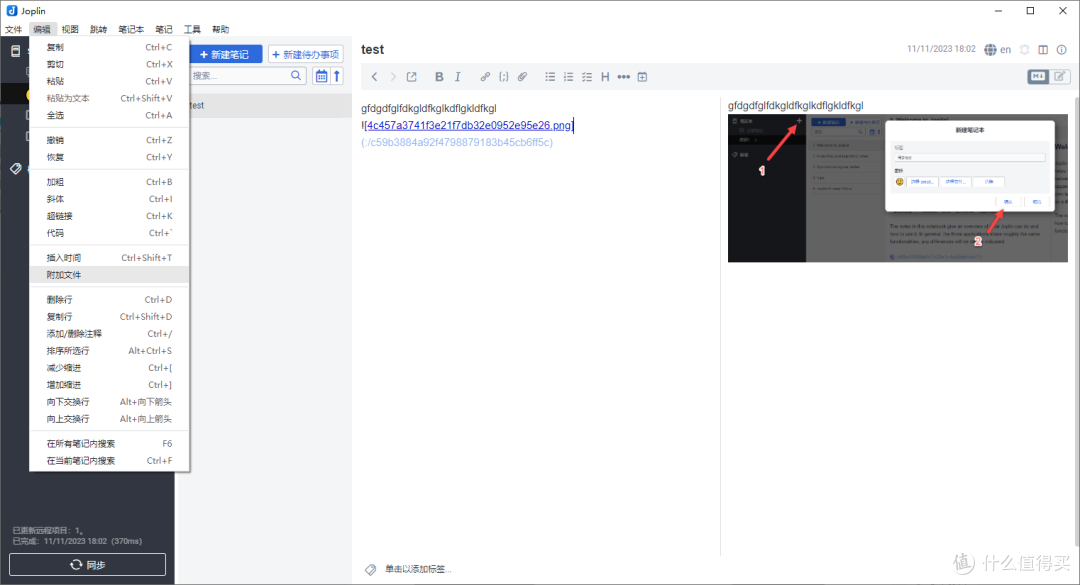Viewport: 1080px width, 585px height.
Task: Open the 文件 menu
Action: point(14,30)
